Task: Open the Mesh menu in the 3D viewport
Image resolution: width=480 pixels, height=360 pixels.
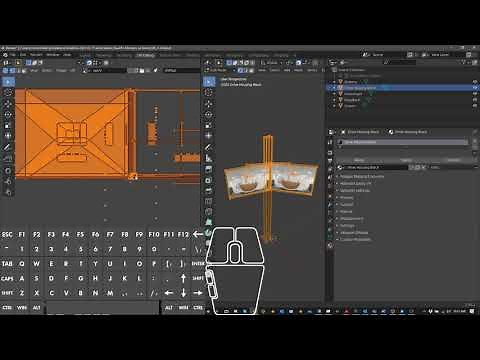Action: 299,70
